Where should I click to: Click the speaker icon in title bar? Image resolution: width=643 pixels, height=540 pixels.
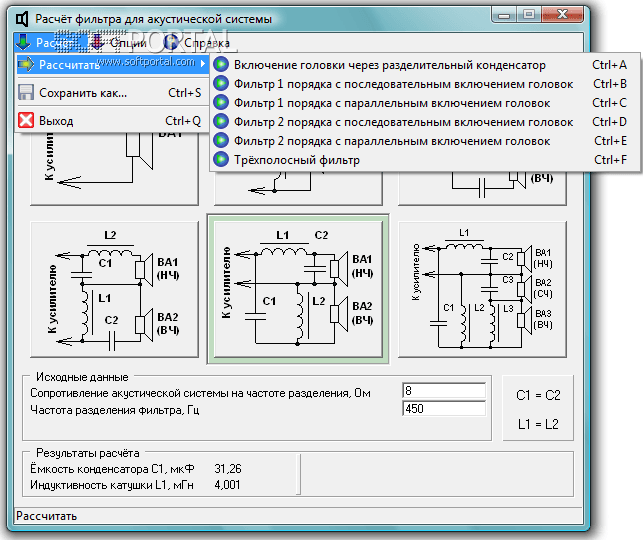click(x=22, y=19)
